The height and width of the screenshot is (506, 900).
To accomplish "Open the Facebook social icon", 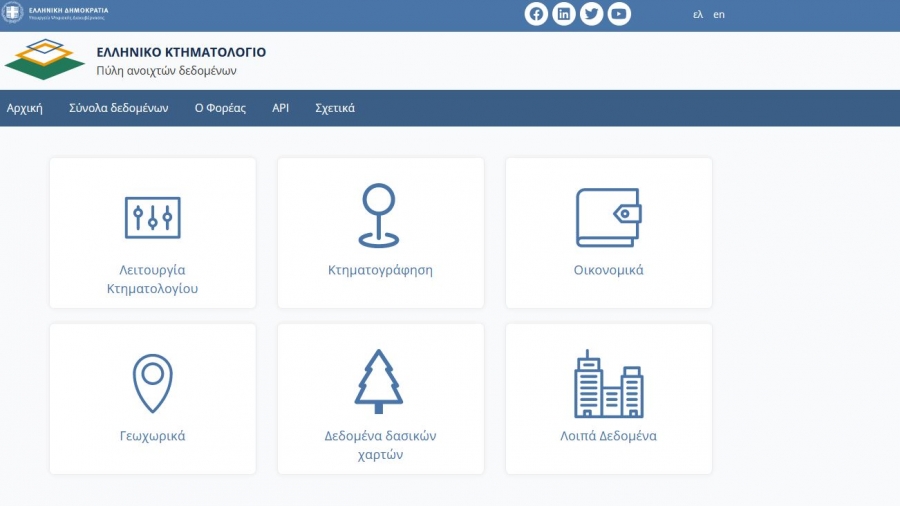I will [x=536, y=14].
